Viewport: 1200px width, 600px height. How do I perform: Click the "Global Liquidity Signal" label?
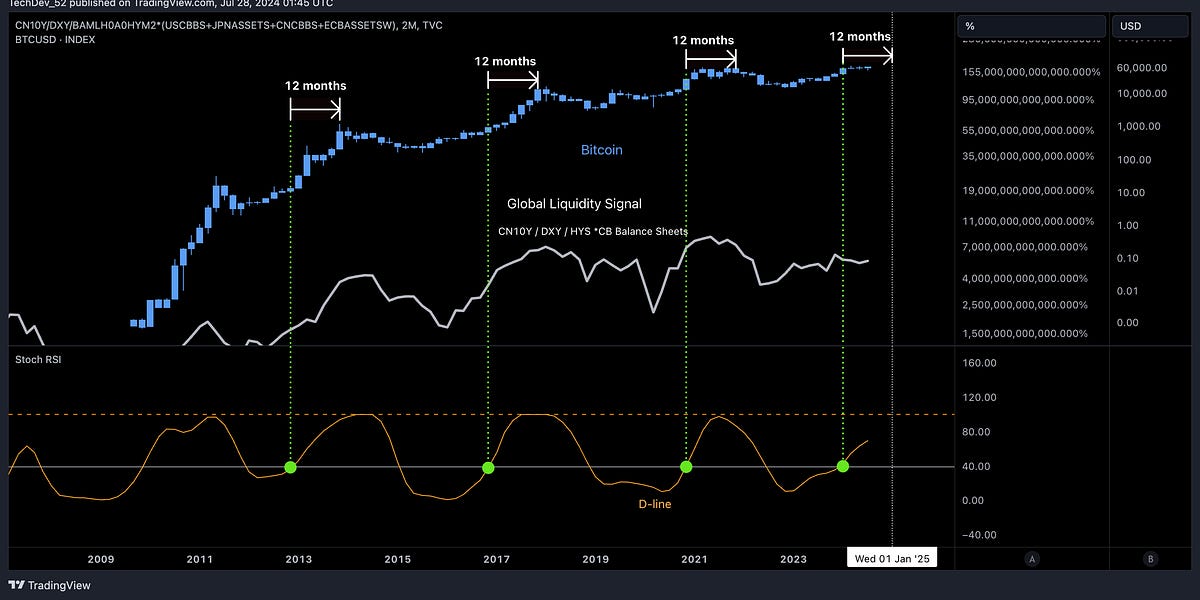pos(575,203)
